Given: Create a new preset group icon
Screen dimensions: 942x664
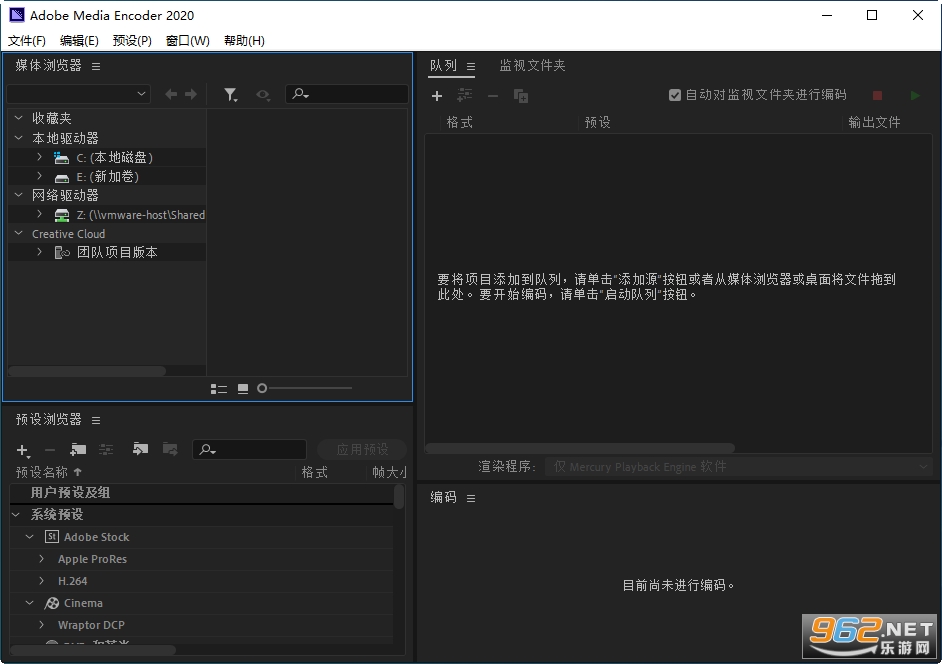Looking at the screenshot, I should 78,449.
